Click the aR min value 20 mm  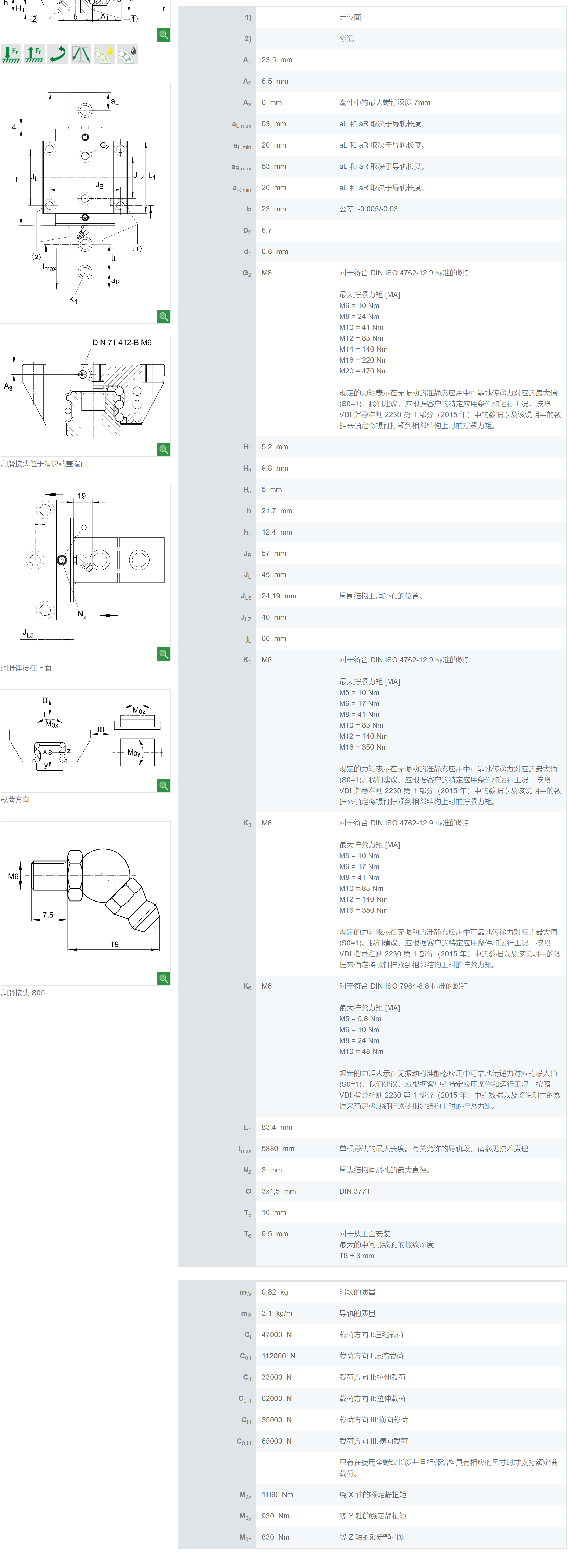(274, 188)
